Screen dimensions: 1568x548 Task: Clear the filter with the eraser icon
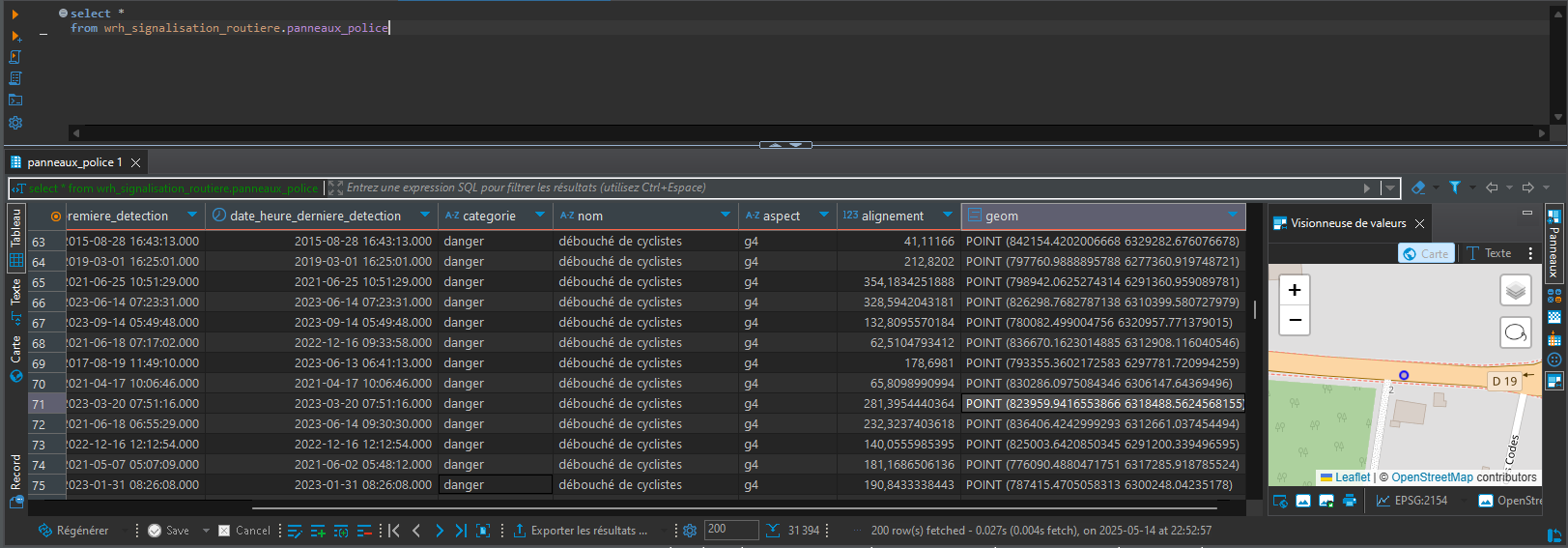pos(1418,187)
